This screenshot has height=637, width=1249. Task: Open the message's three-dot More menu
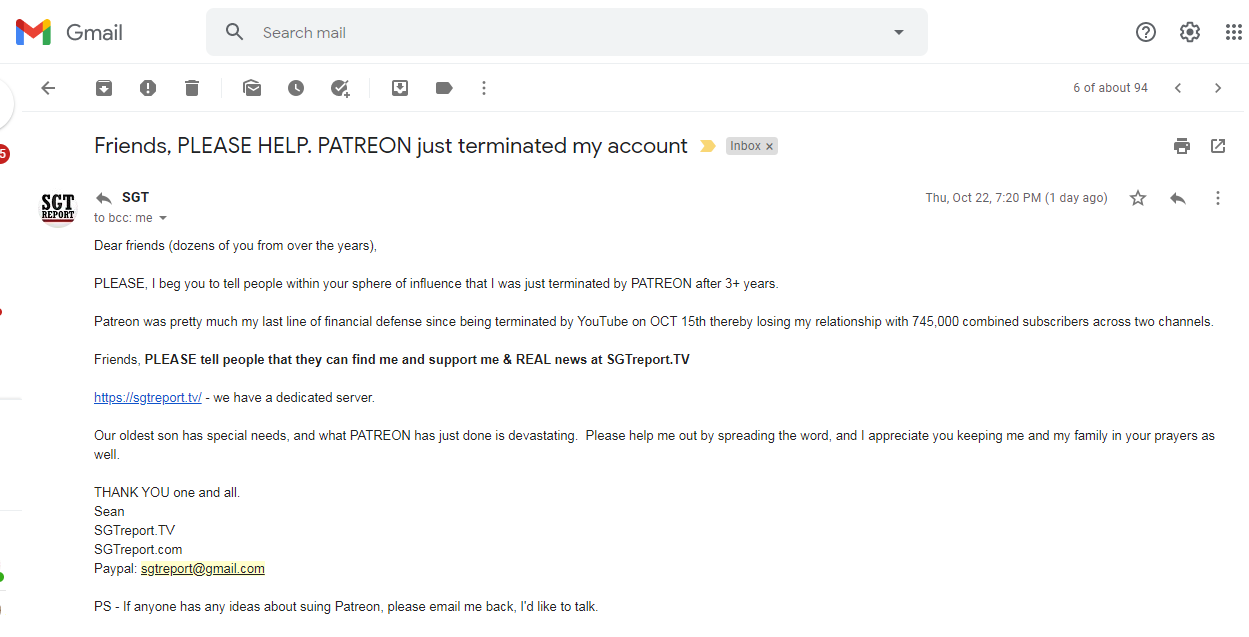click(1218, 198)
